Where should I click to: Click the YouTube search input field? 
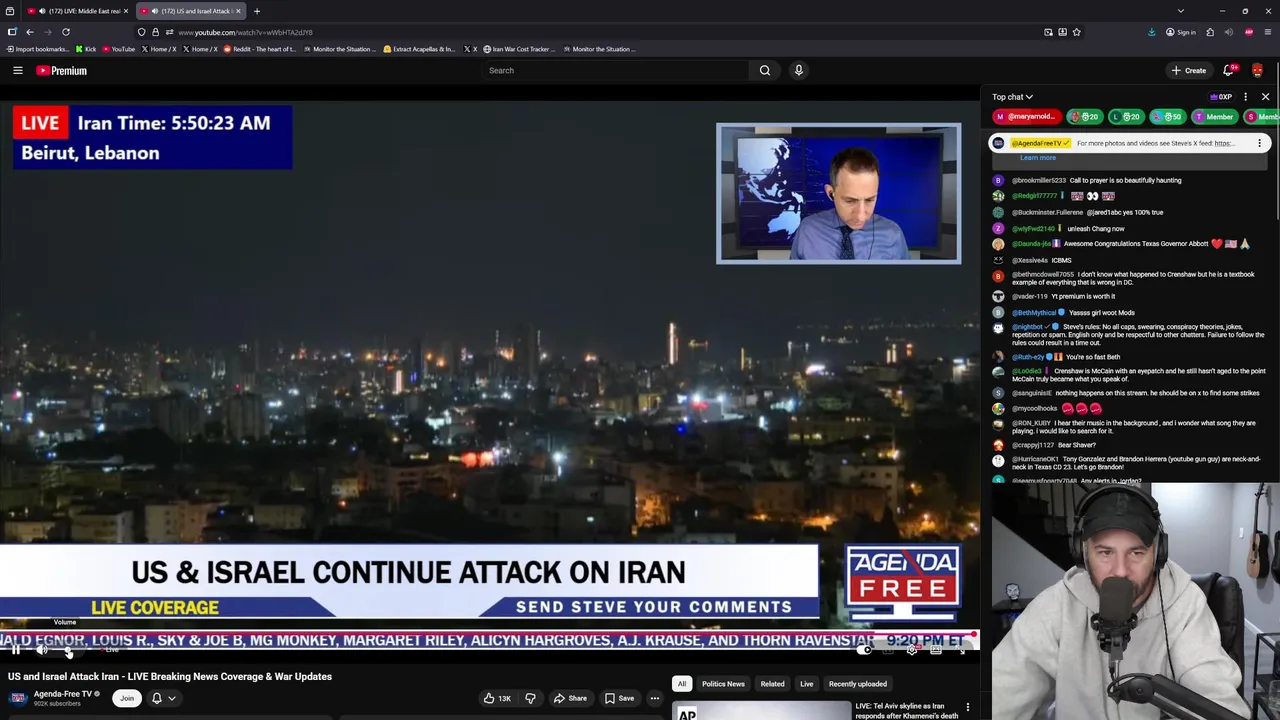coord(615,70)
